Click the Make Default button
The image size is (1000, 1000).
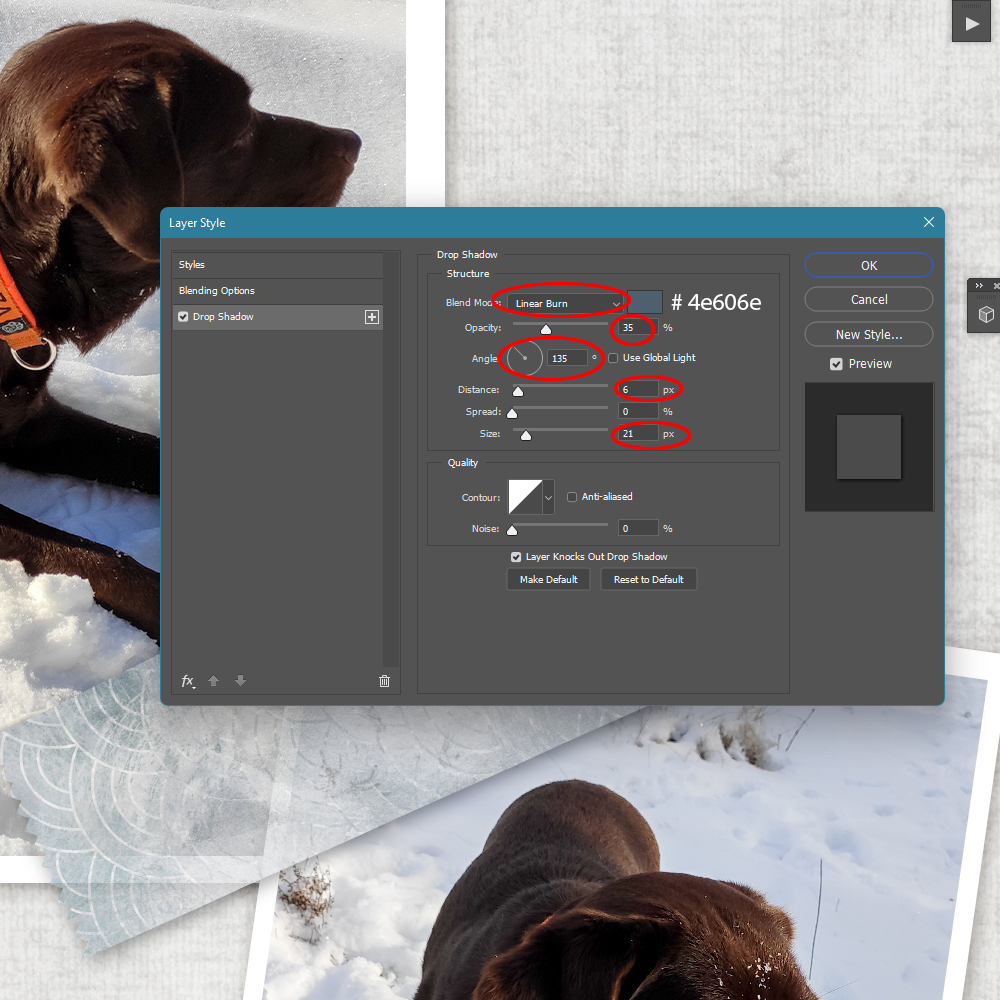click(x=548, y=579)
